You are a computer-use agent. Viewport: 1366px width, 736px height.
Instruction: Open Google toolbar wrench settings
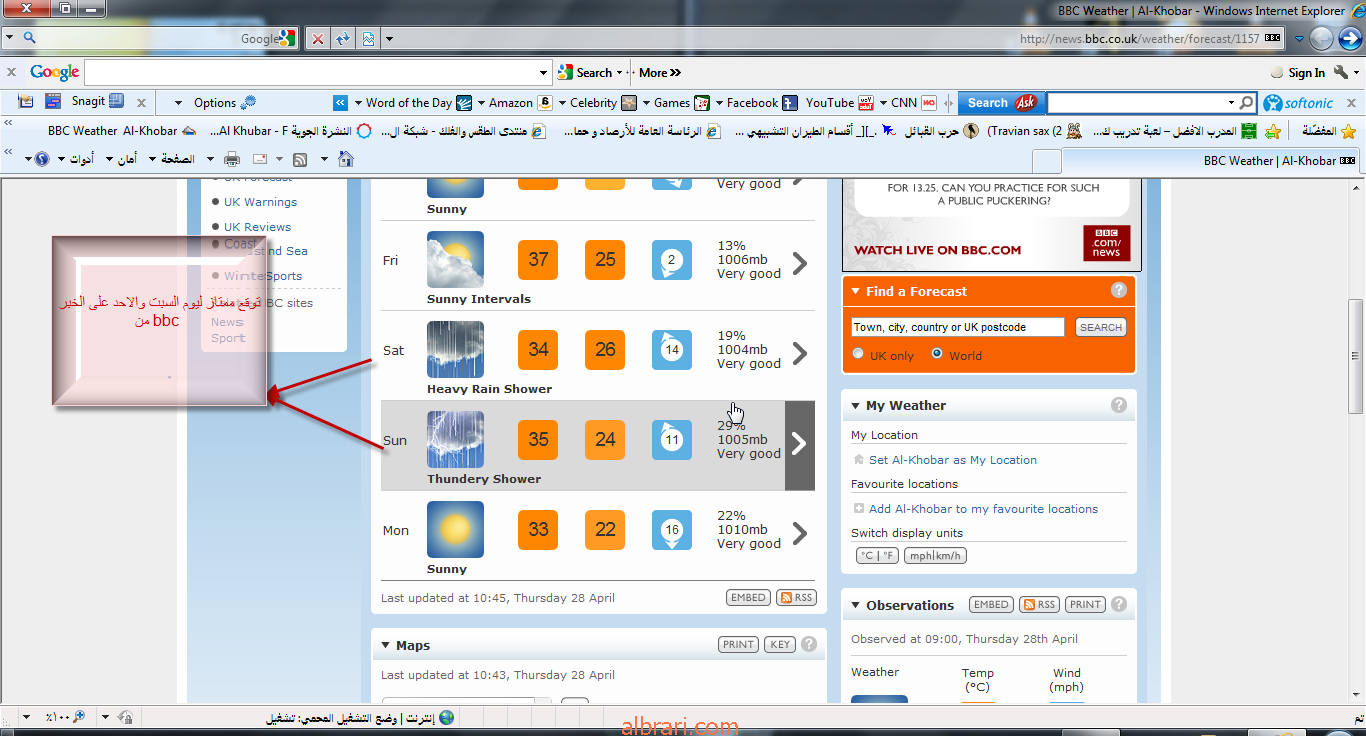click(1341, 72)
